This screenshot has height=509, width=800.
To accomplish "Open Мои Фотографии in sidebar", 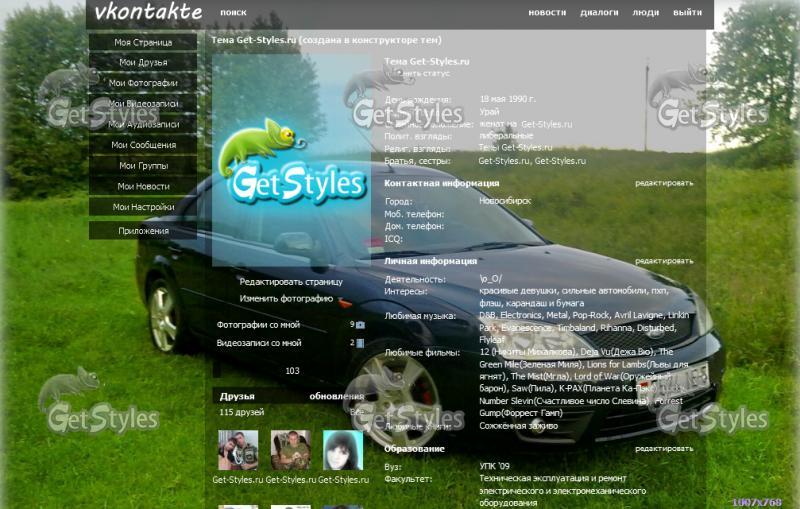I will (143, 83).
